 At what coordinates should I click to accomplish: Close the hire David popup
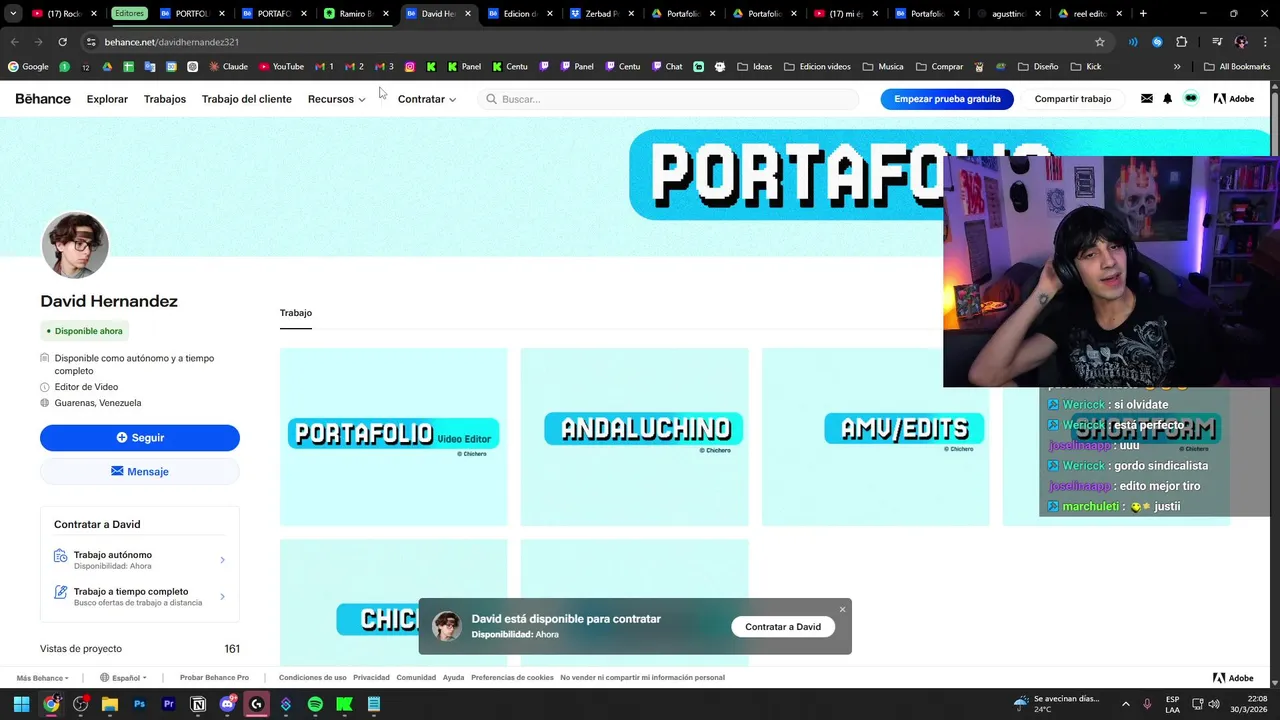pos(842,609)
